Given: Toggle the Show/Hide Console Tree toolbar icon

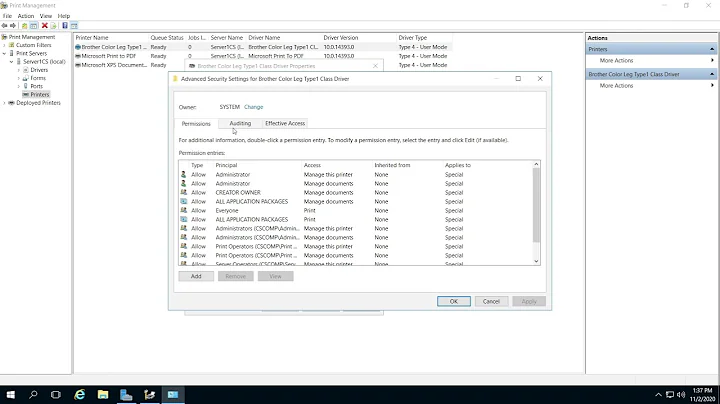Looking at the screenshot, I should (x=34, y=26).
